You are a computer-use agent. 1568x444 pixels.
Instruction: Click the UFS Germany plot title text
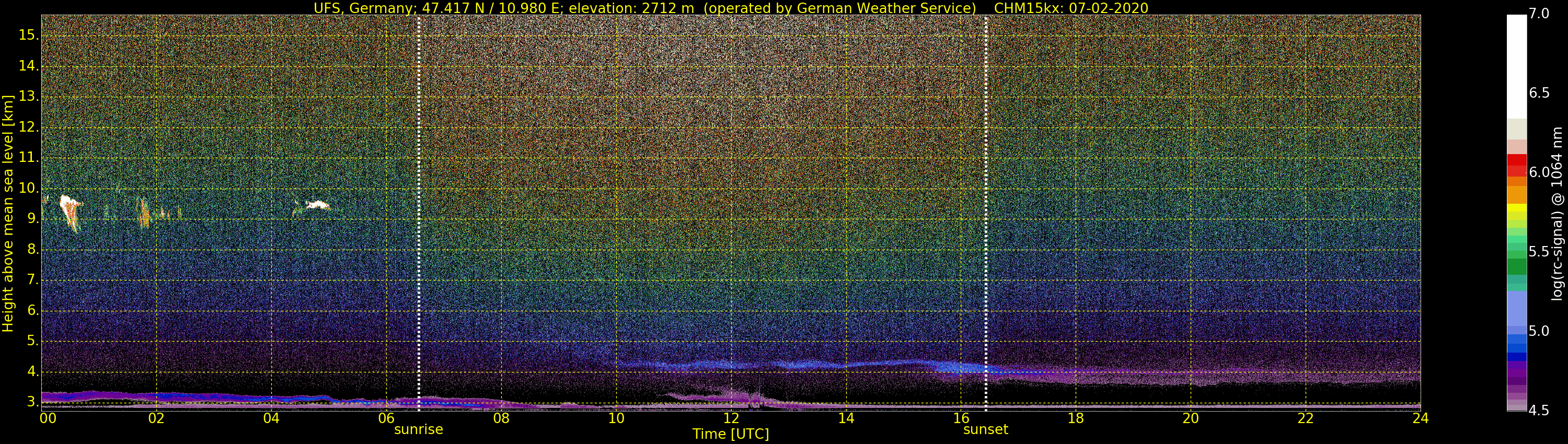click(731, 8)
